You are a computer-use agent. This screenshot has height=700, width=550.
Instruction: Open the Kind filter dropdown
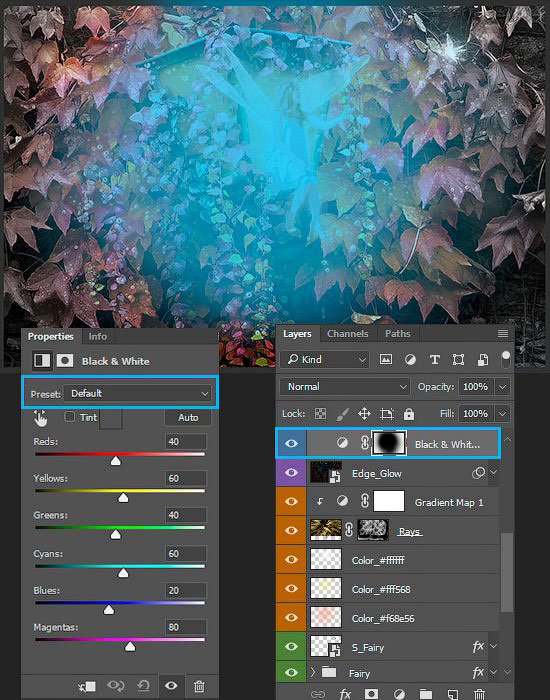325,359
